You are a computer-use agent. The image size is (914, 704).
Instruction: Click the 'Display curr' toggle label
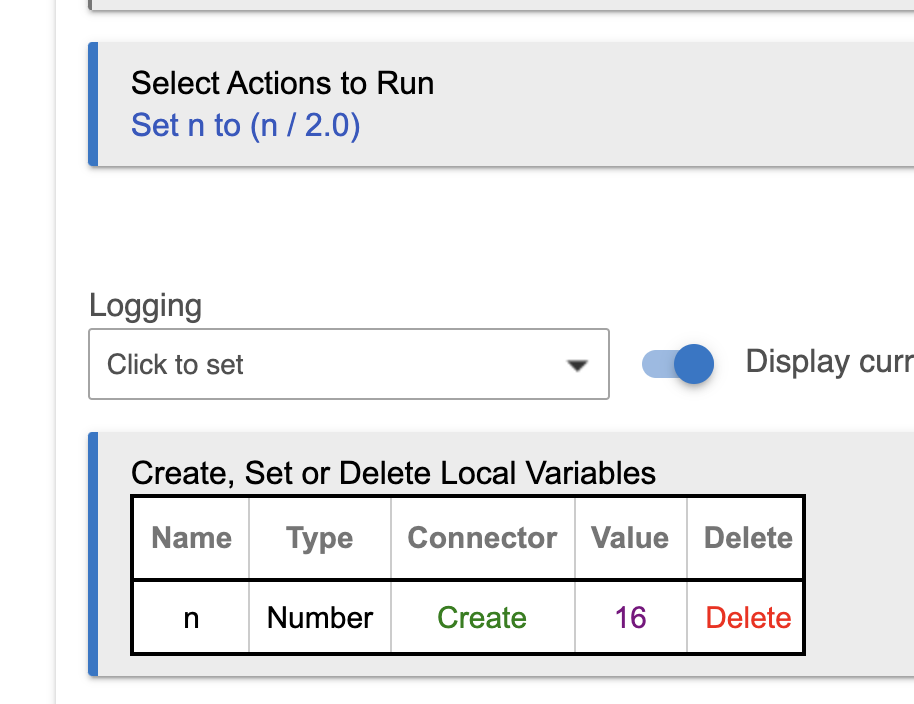(829, 362)
